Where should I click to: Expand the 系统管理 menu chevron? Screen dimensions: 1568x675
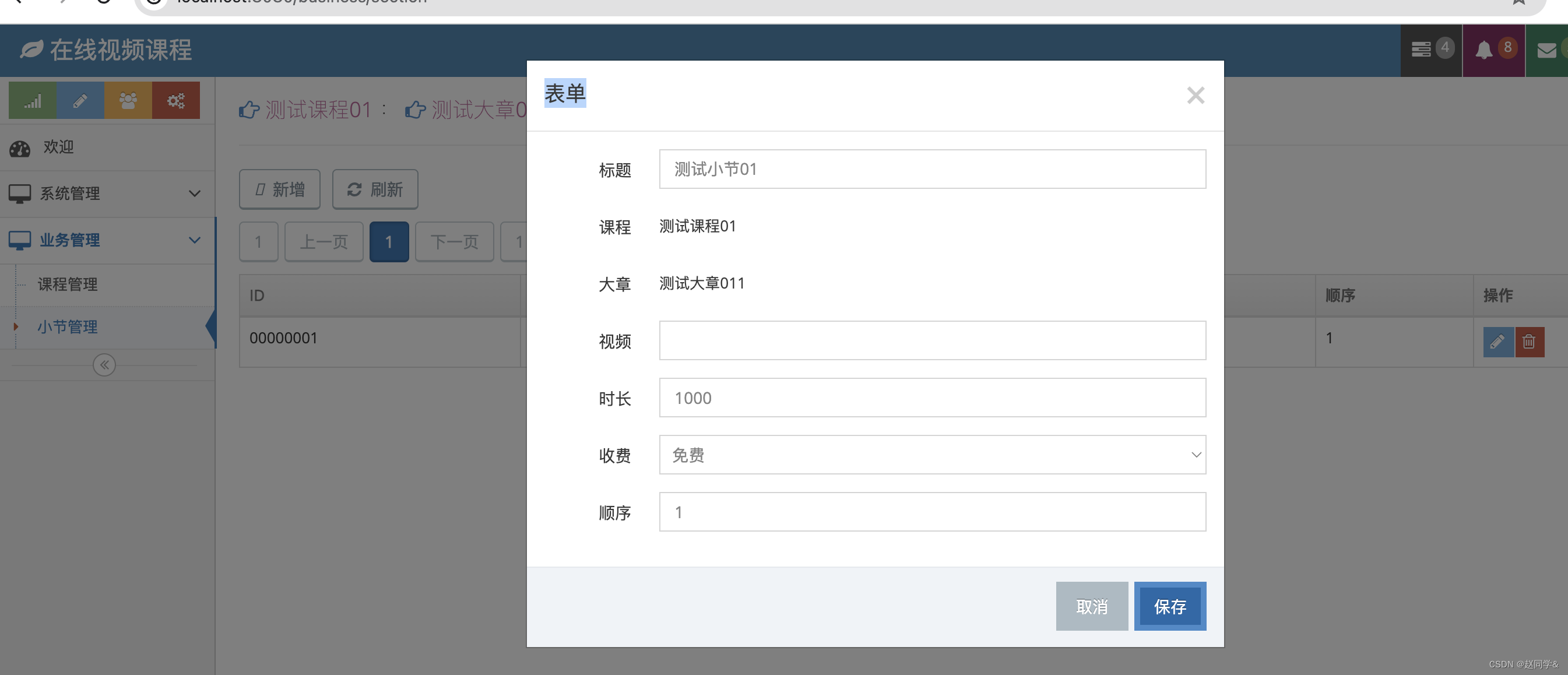194,194
